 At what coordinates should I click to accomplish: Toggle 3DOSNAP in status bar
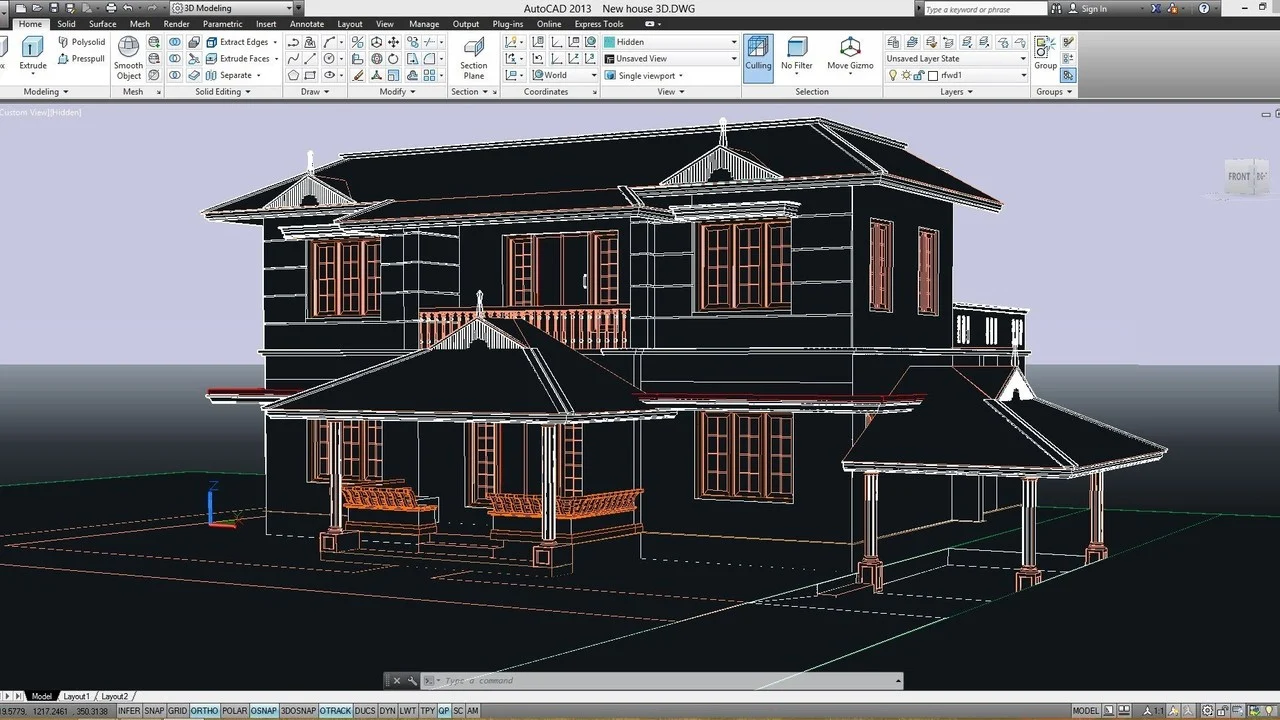click(298, 711)
